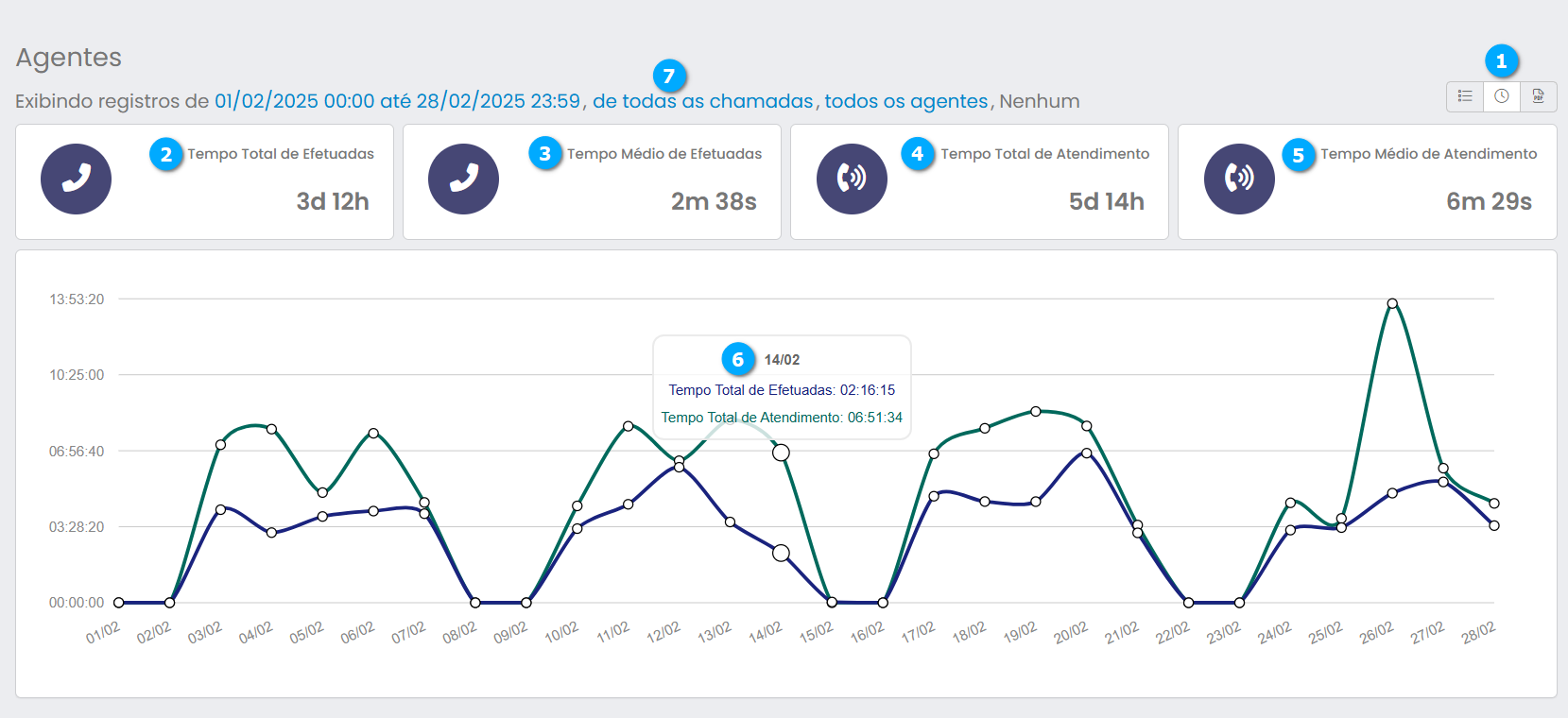The height and width of the screenshot is (718, 1568).
Task: Click the ringing phone icon for Tempo Total de Atendimento
Action: [852, 179]
